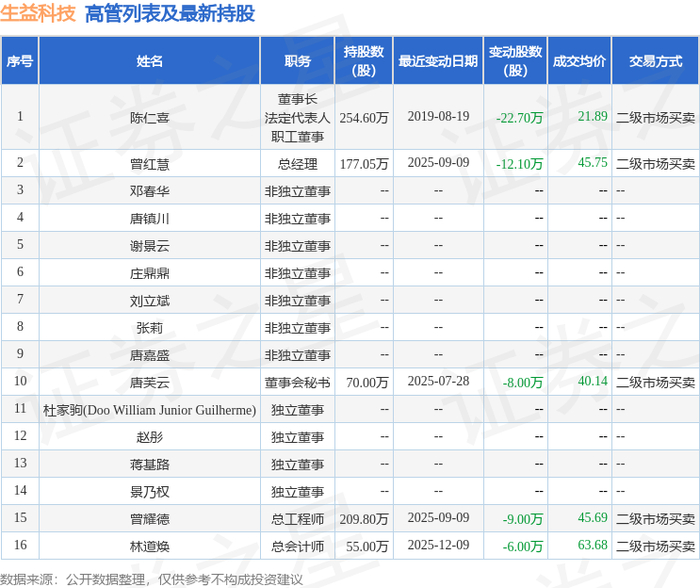Click the 持股数(股) column header
The width and height of the screenshot is (700, 588).
(364, 61)
